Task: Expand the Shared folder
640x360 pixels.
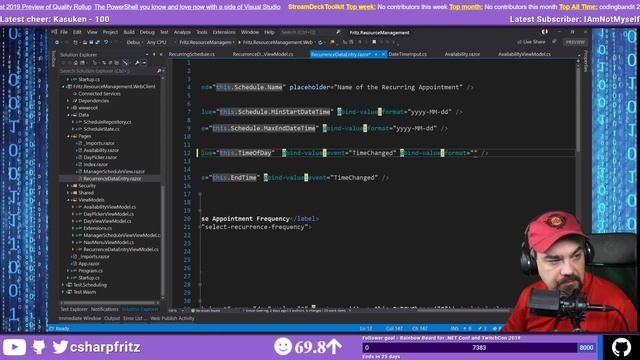Action: tap(68, 193)
